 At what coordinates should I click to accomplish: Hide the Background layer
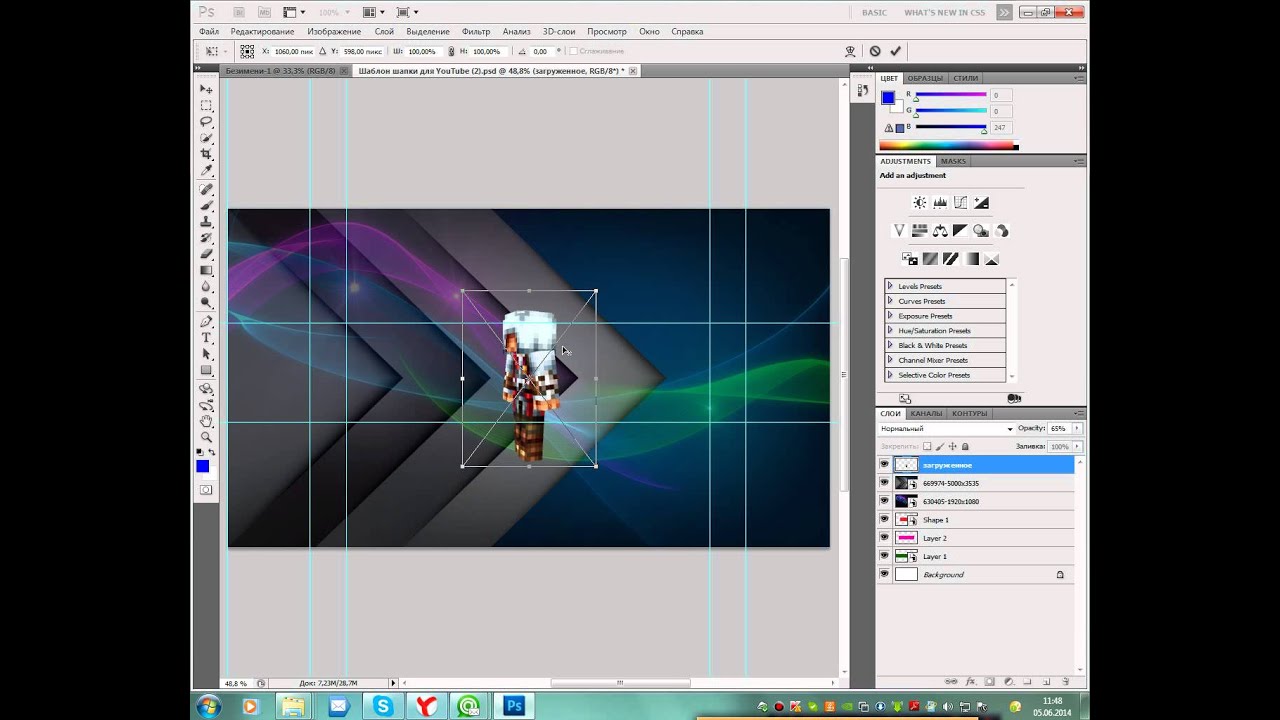pos(884,574)
